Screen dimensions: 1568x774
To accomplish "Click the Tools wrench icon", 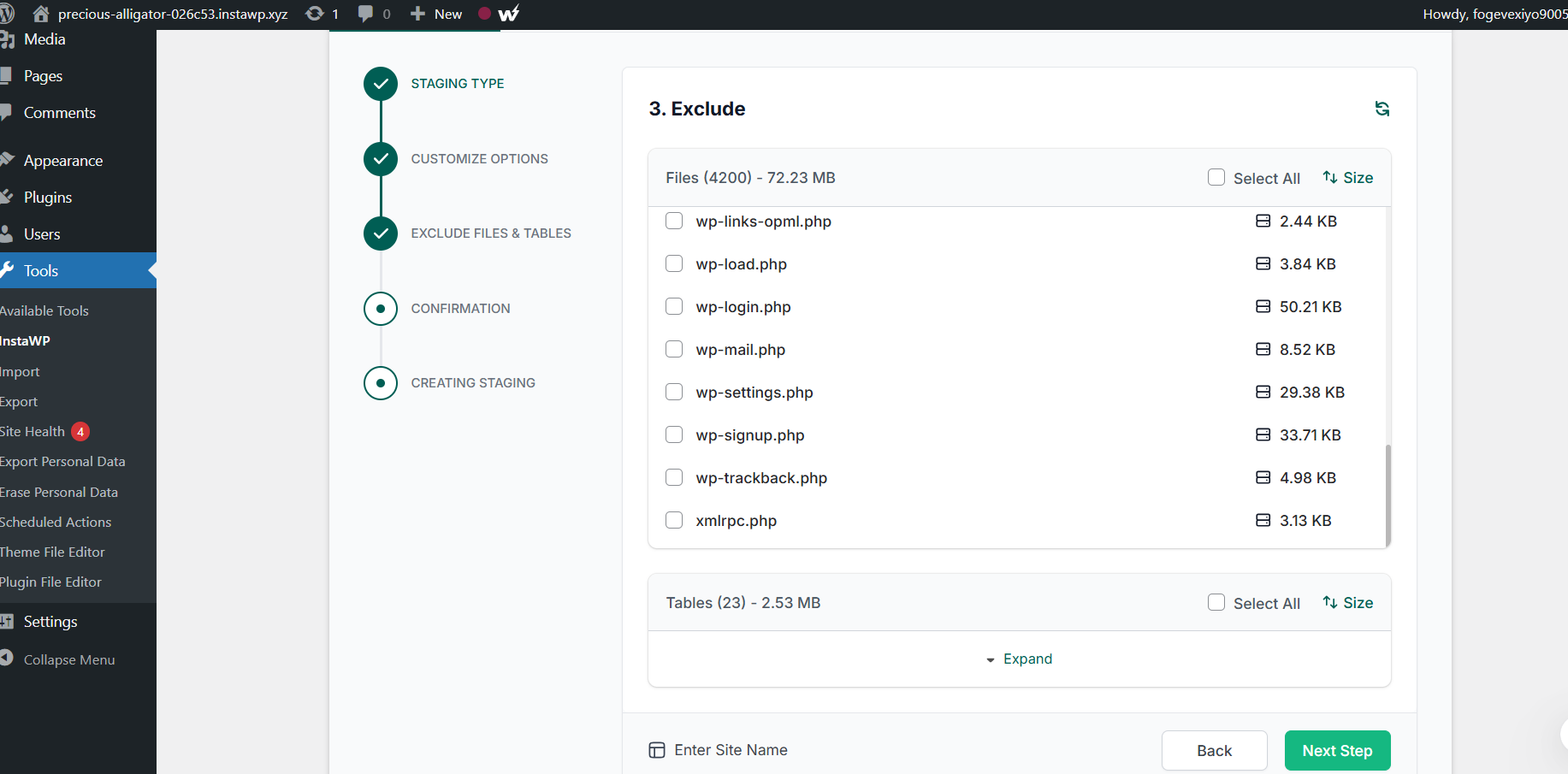I will pyautogui.click(x=7, y=270).
